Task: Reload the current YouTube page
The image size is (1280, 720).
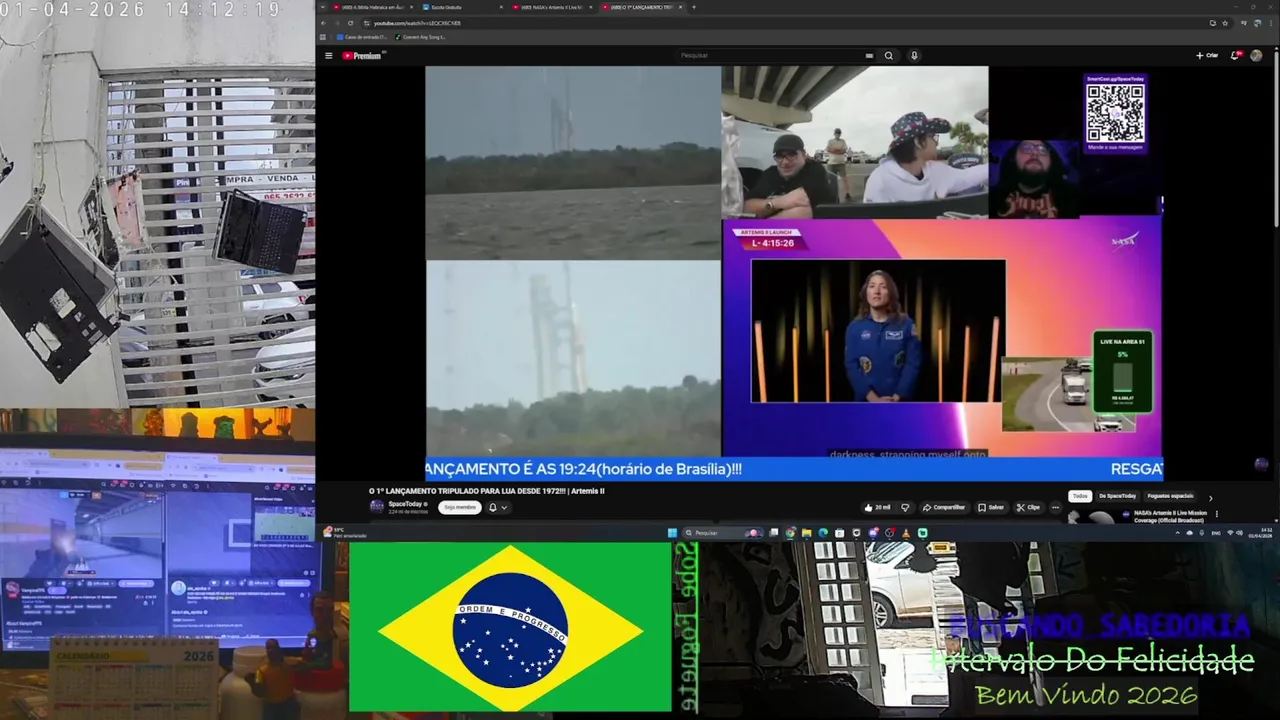Action: coord(351,23)
